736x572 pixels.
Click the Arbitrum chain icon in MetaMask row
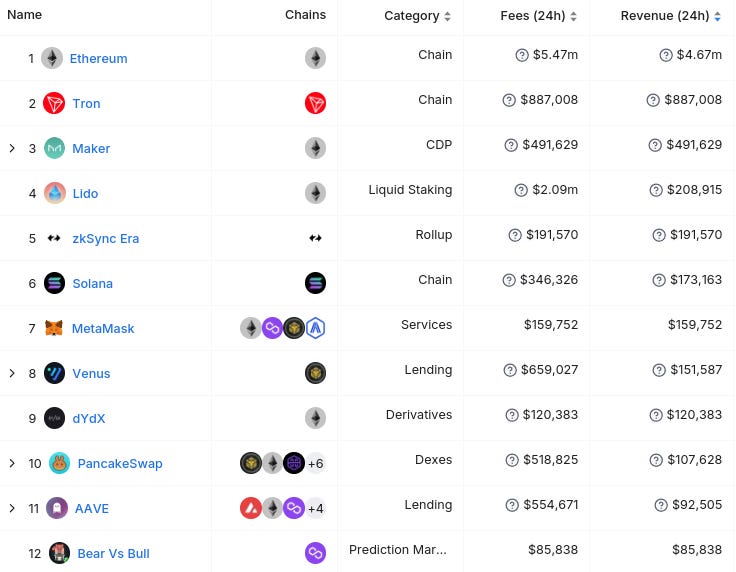coord(315,328)
